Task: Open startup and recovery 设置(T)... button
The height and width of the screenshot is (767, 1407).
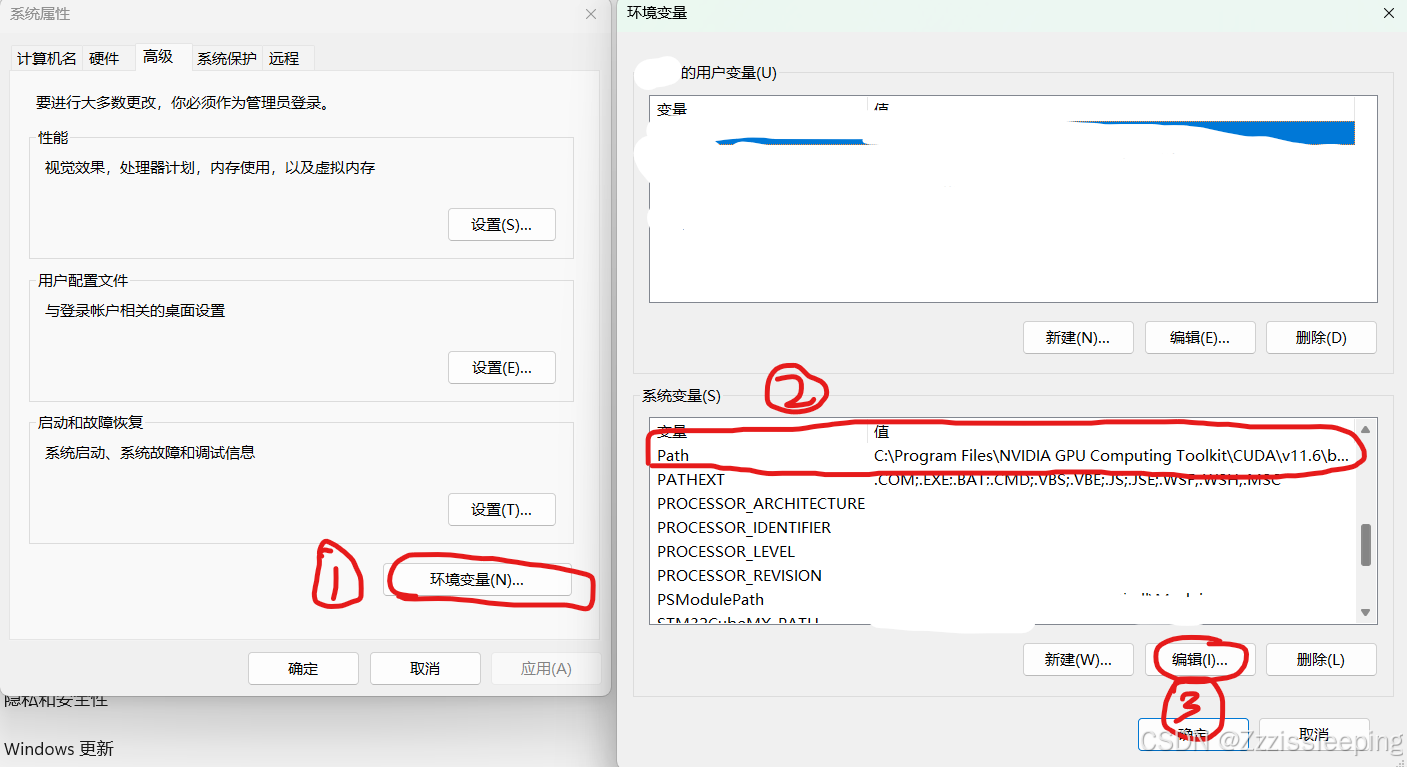Action: [x=501, y=510]
